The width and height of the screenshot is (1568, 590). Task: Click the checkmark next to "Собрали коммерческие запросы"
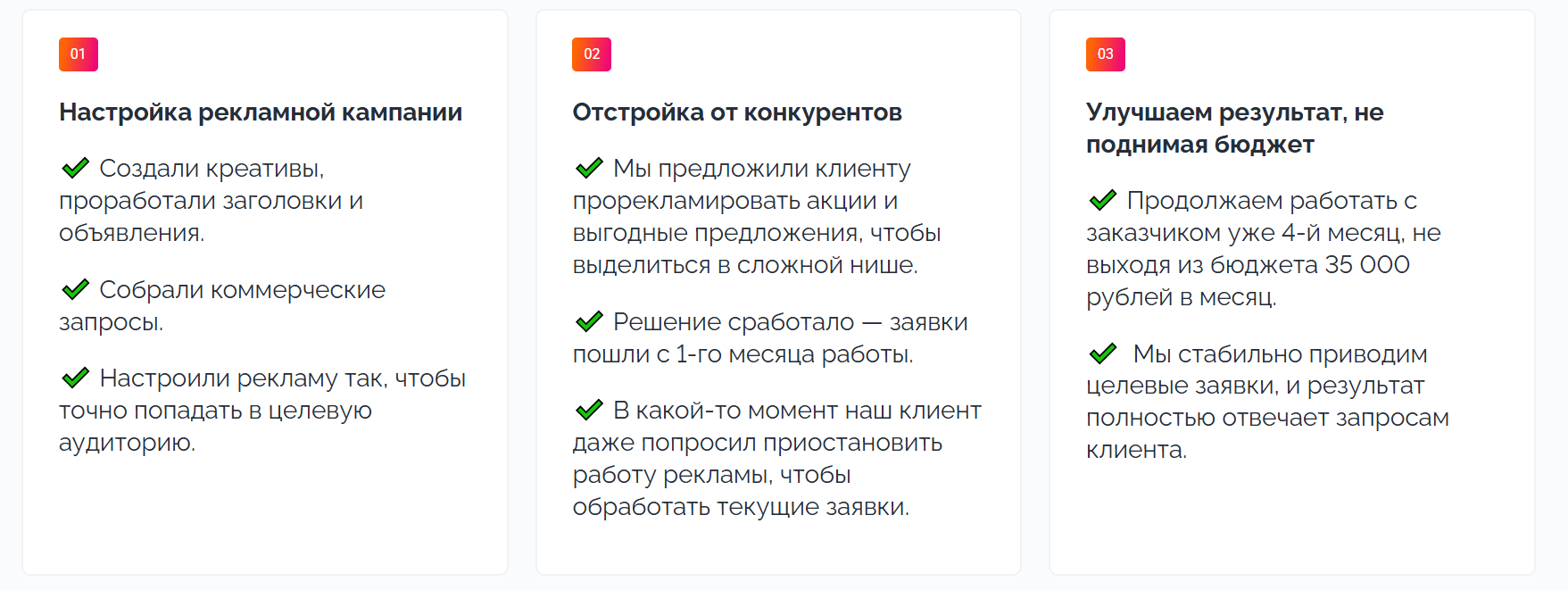75,289
